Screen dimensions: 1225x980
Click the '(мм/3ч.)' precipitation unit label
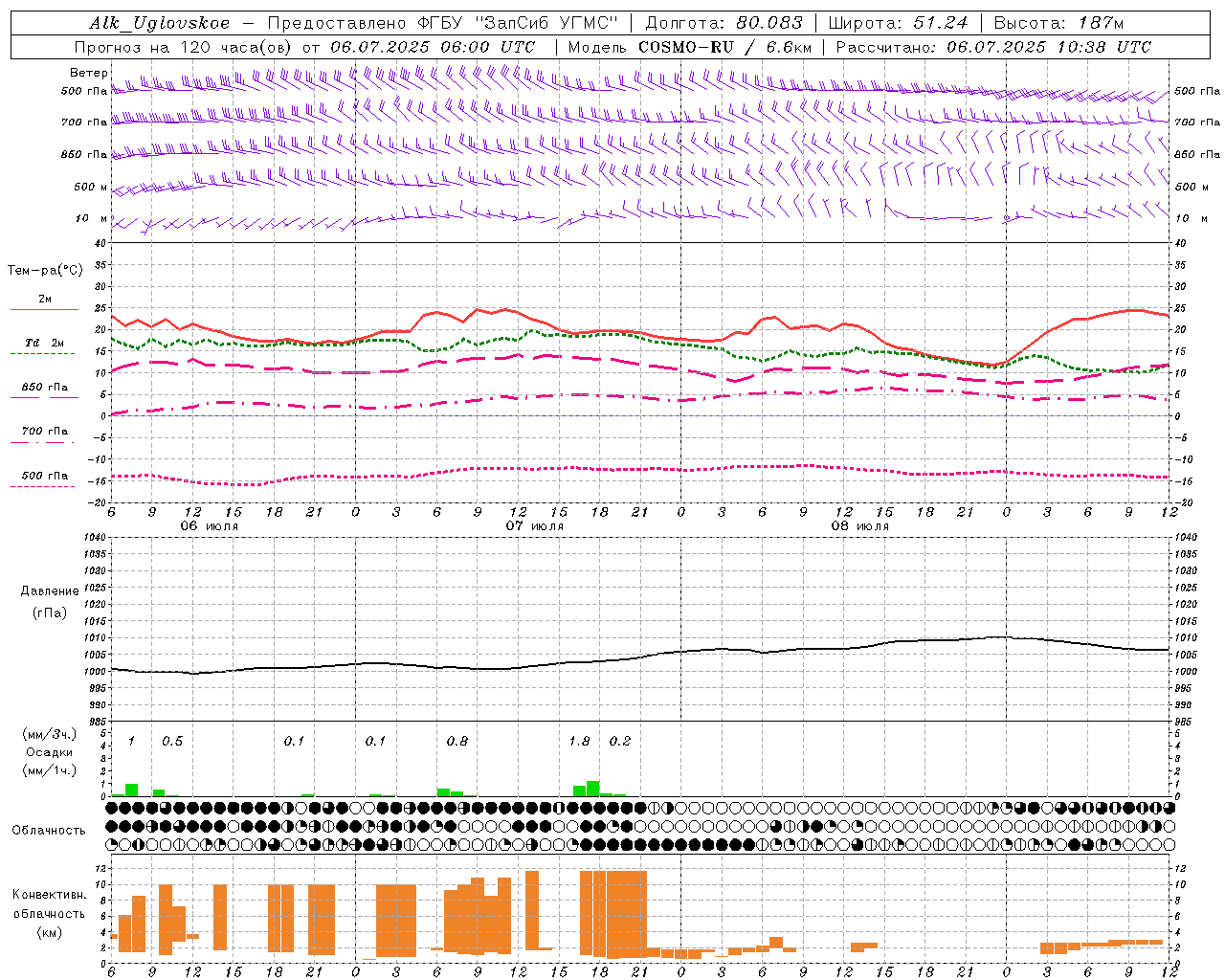49,734
